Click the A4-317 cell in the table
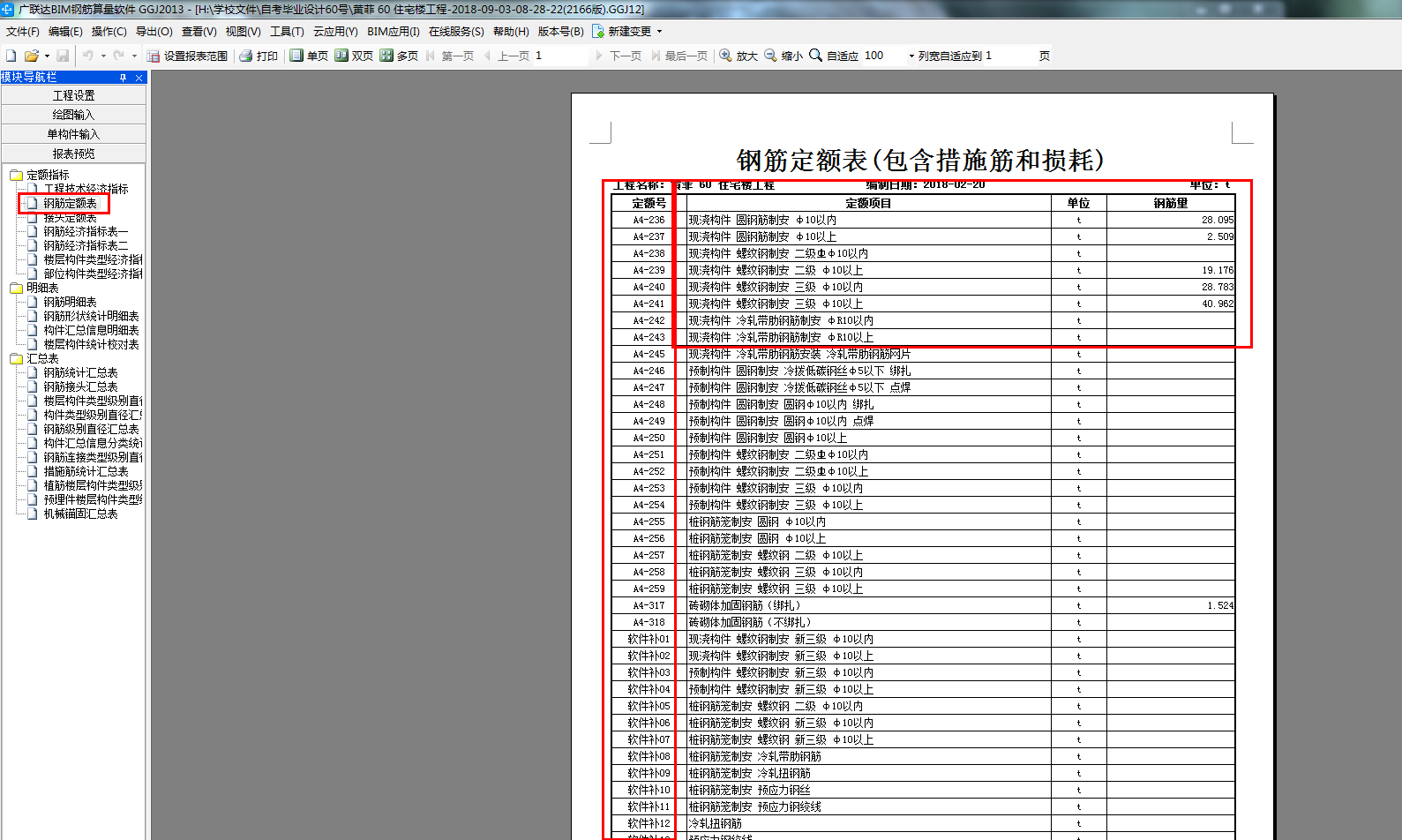 [x=649, y=605]
